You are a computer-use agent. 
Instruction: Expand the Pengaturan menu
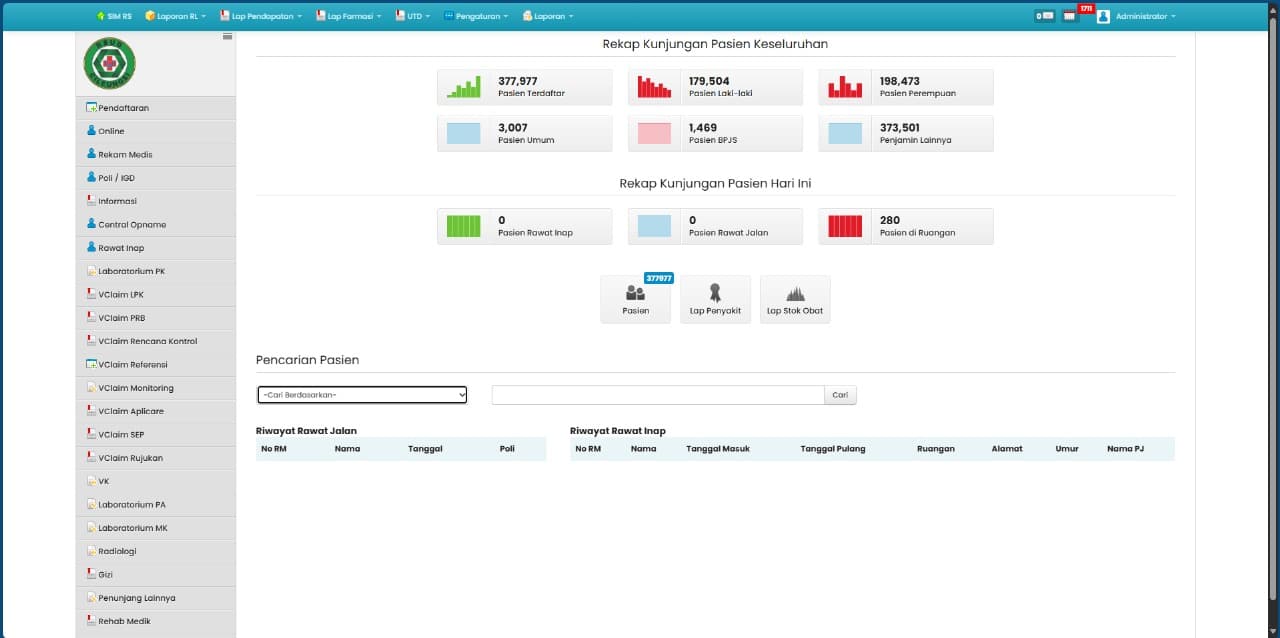tap(476, 16)
